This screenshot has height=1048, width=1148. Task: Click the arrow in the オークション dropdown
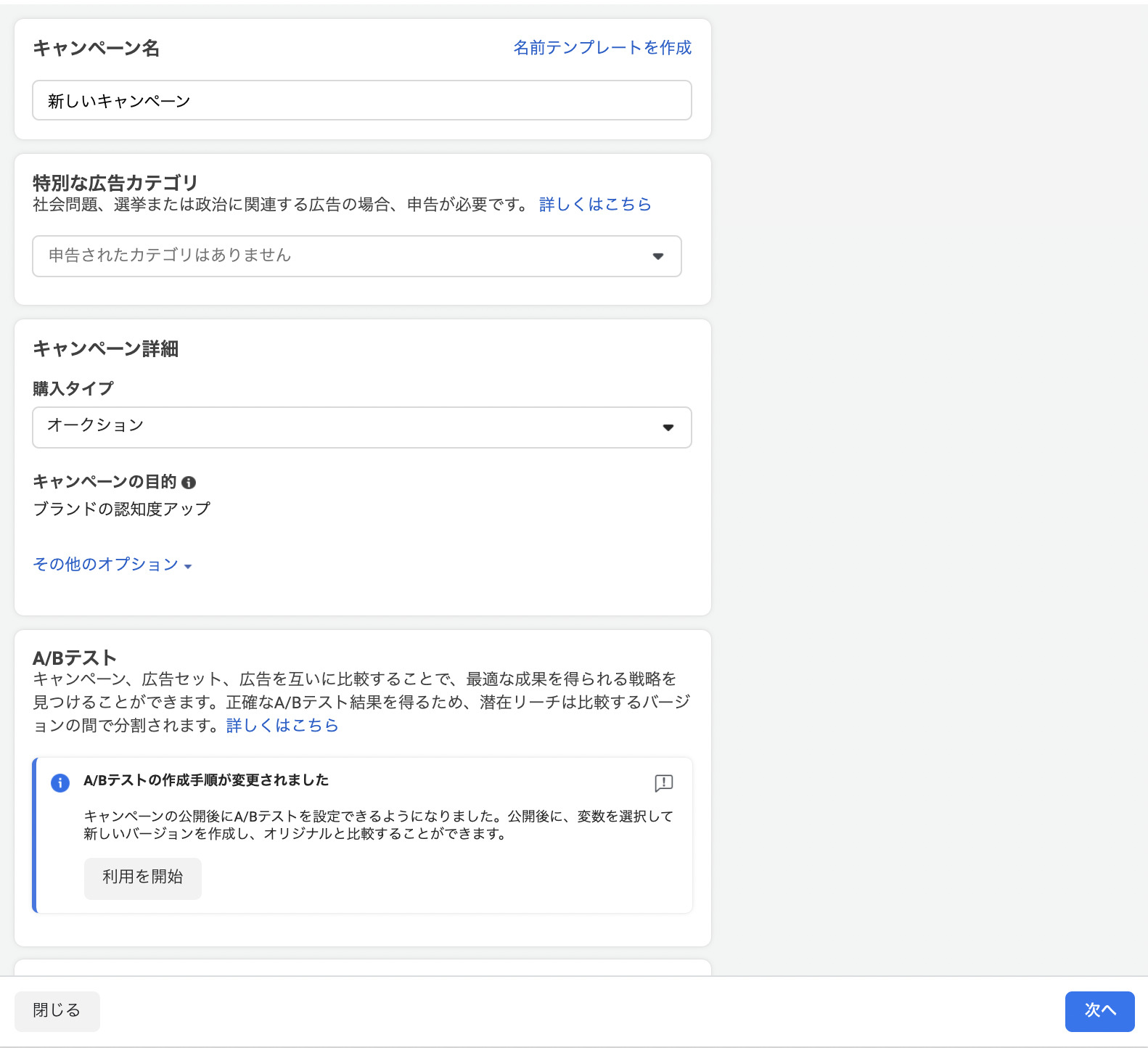(x=668, y=427)
